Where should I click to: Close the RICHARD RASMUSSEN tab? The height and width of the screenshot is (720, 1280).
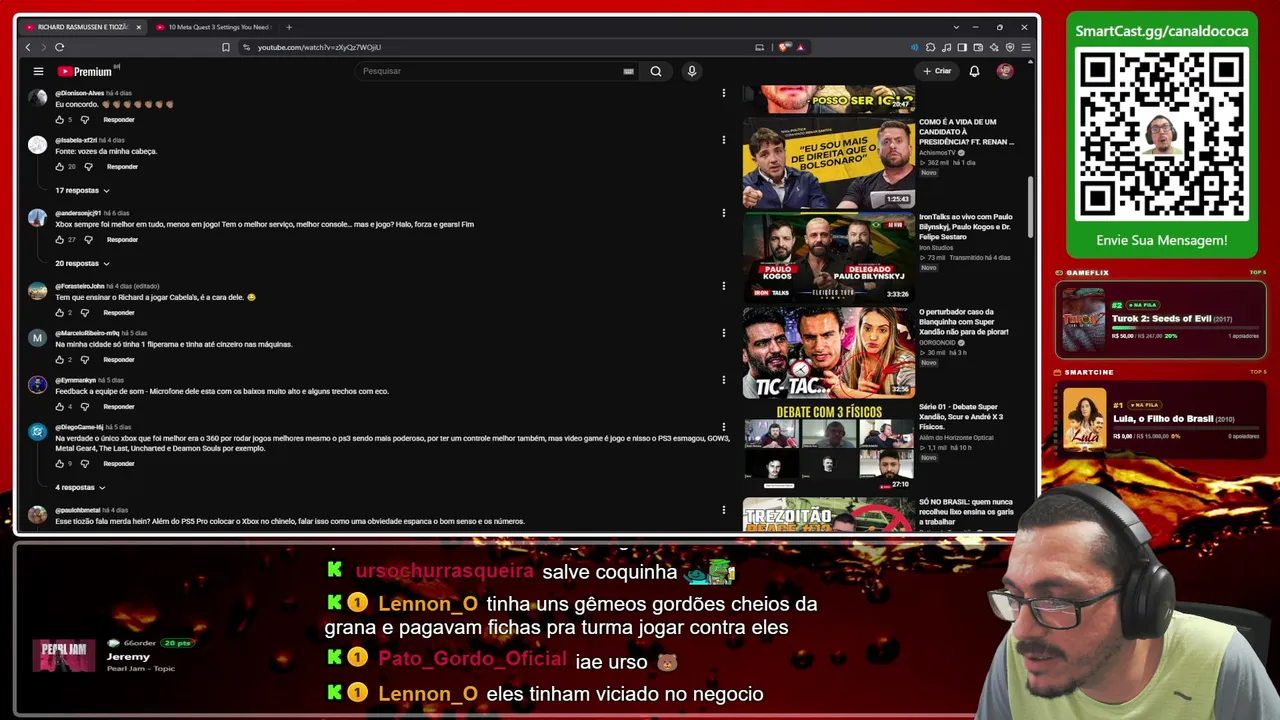tap(138, 27)
